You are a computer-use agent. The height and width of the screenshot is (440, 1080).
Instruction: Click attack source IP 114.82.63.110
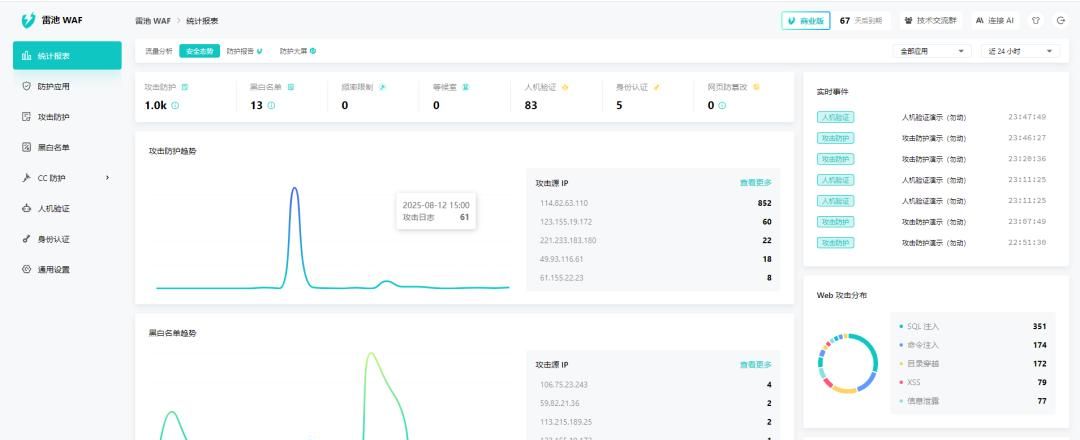[564, 203]
